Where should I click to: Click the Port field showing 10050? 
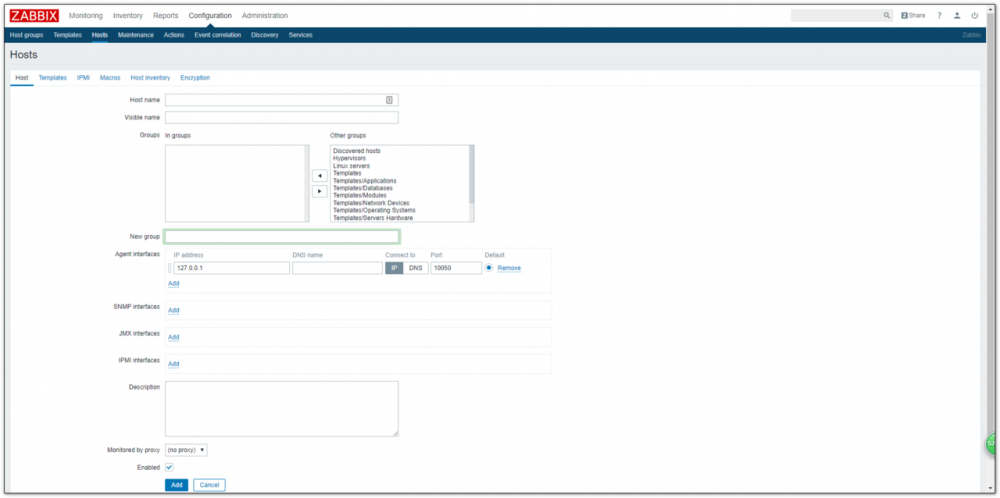(456, 268)
